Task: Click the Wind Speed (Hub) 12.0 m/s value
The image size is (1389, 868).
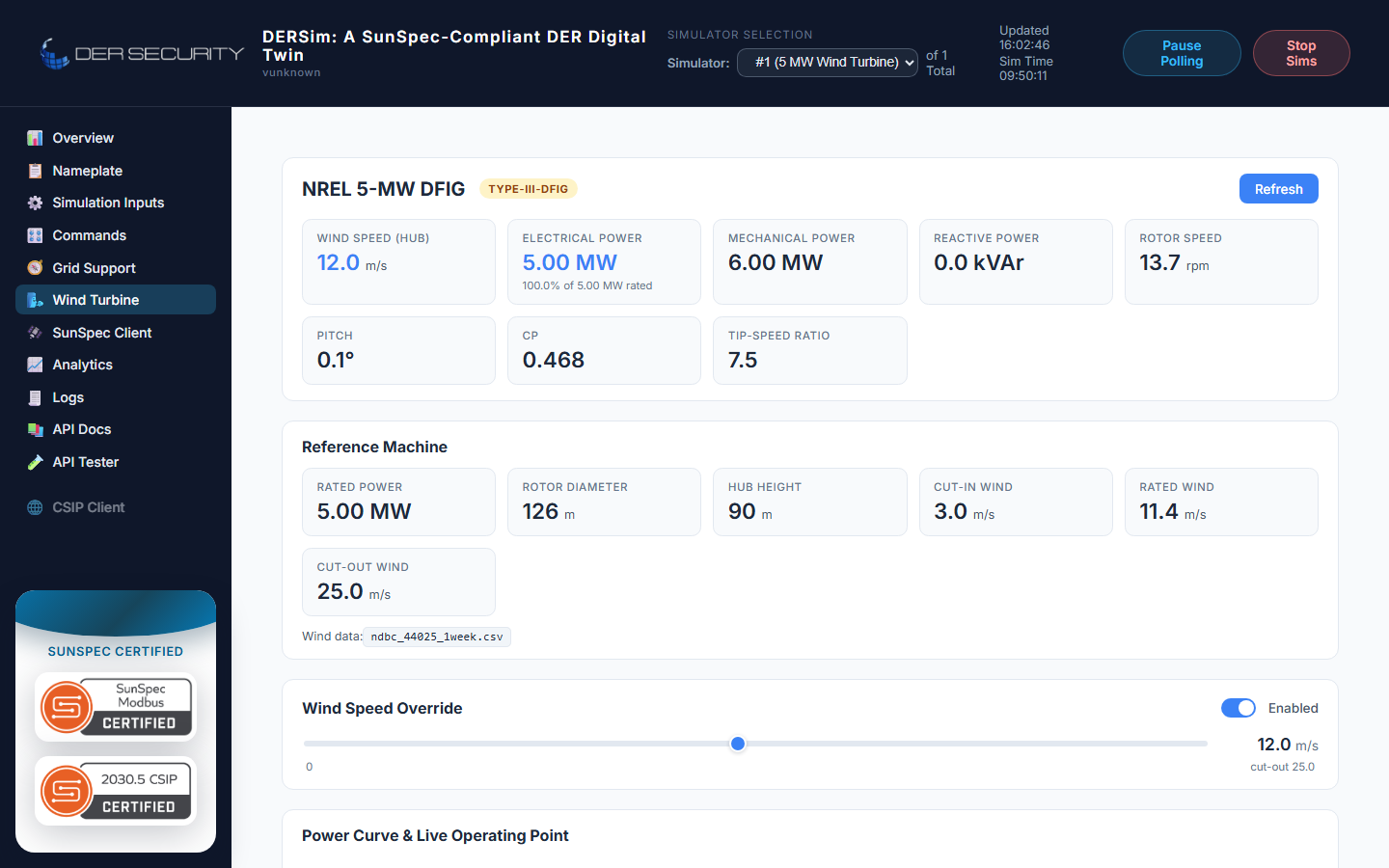Action: click(352, 262)
